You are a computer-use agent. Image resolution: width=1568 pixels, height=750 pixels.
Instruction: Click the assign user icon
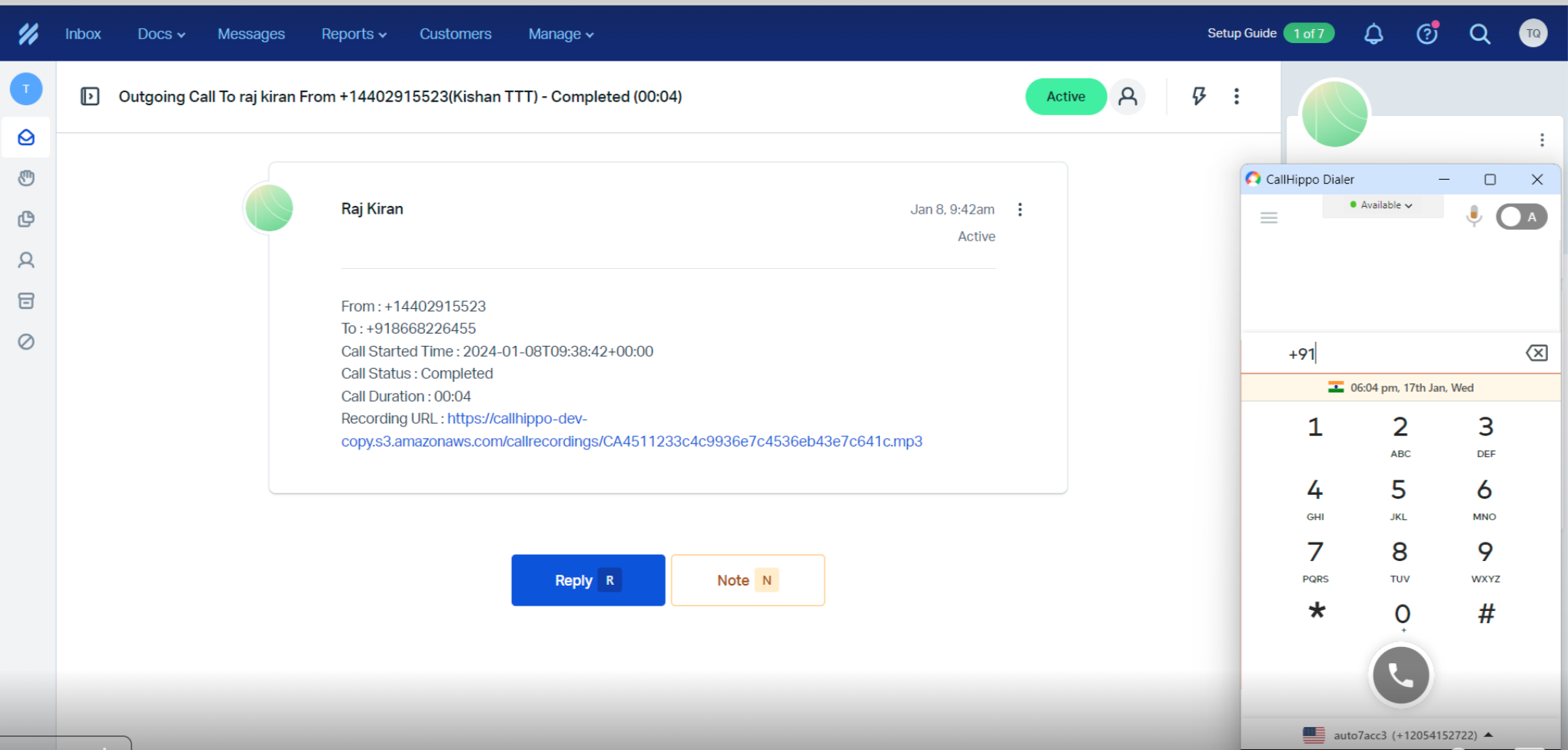(x=1128, y=96)
